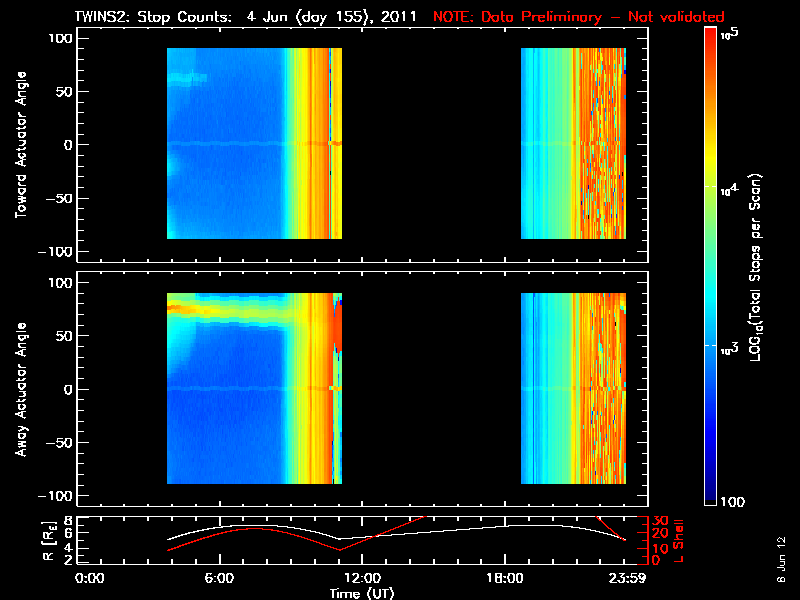Click the Toward panel morning data block
The width and height of the screenshot is (800, 600).
point(254,143)
